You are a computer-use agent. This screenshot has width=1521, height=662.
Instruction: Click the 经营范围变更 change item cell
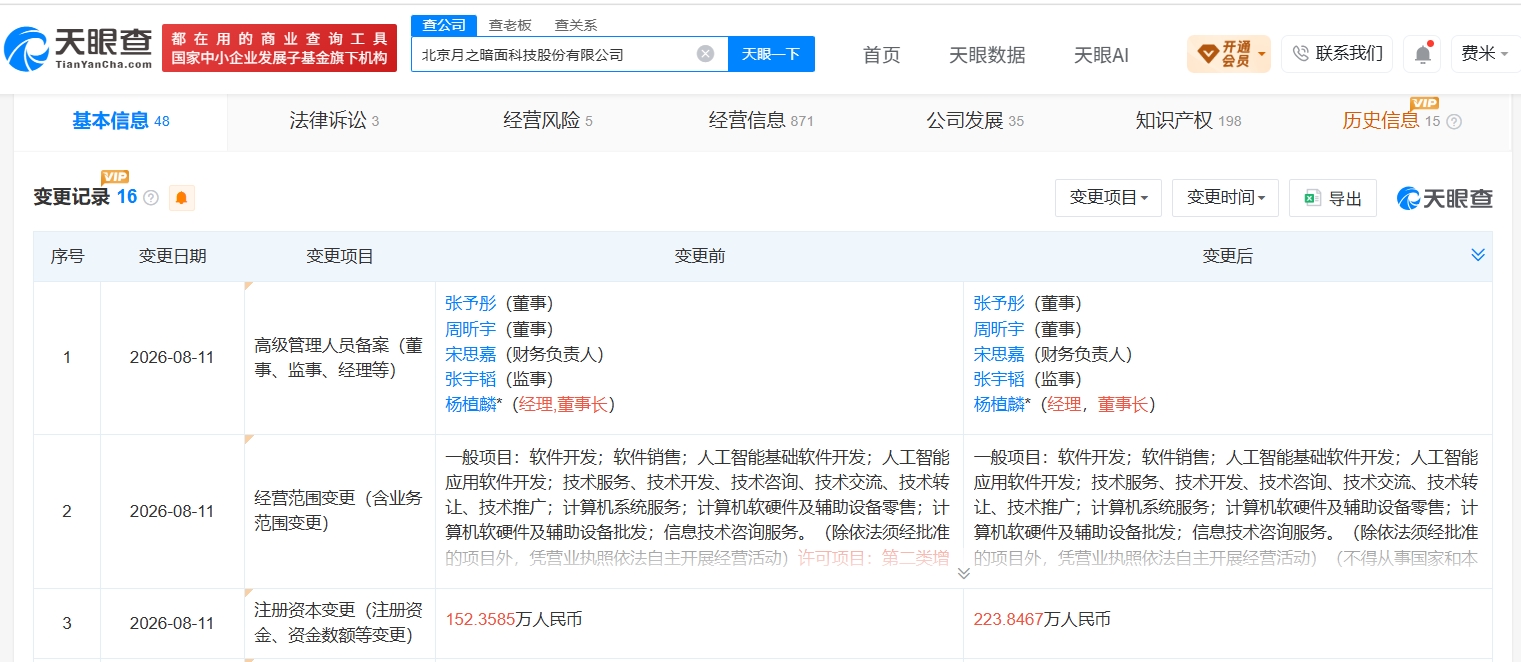coord(339,511)
